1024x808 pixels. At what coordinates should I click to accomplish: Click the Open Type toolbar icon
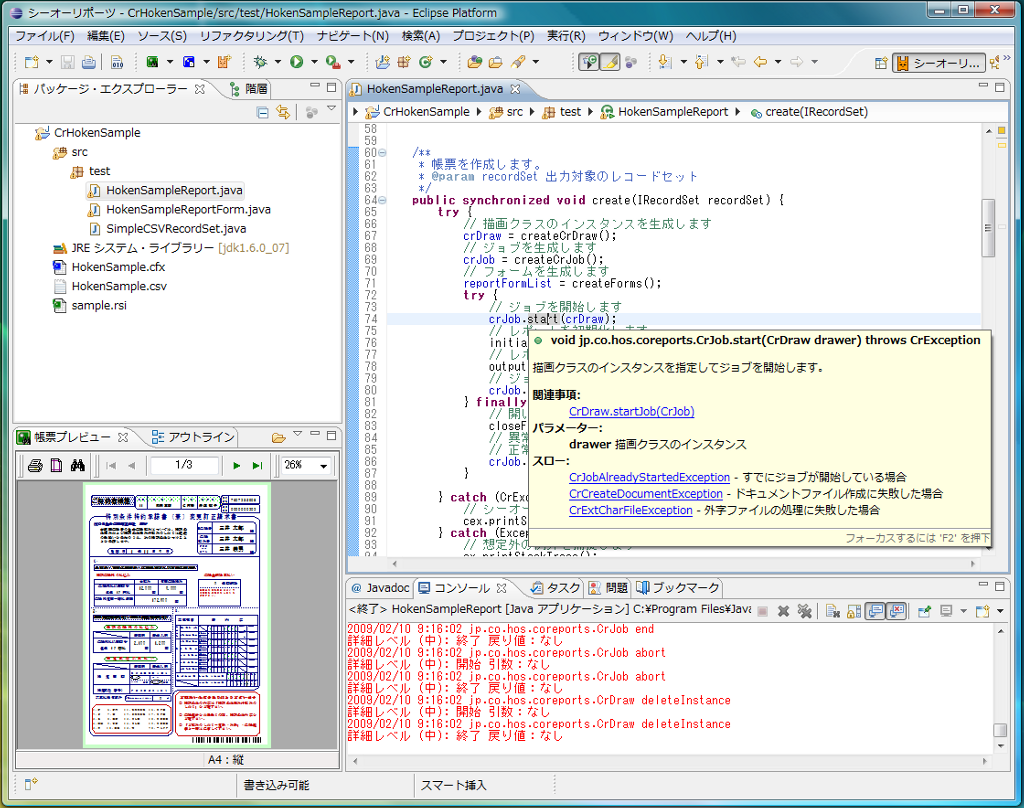475,62
